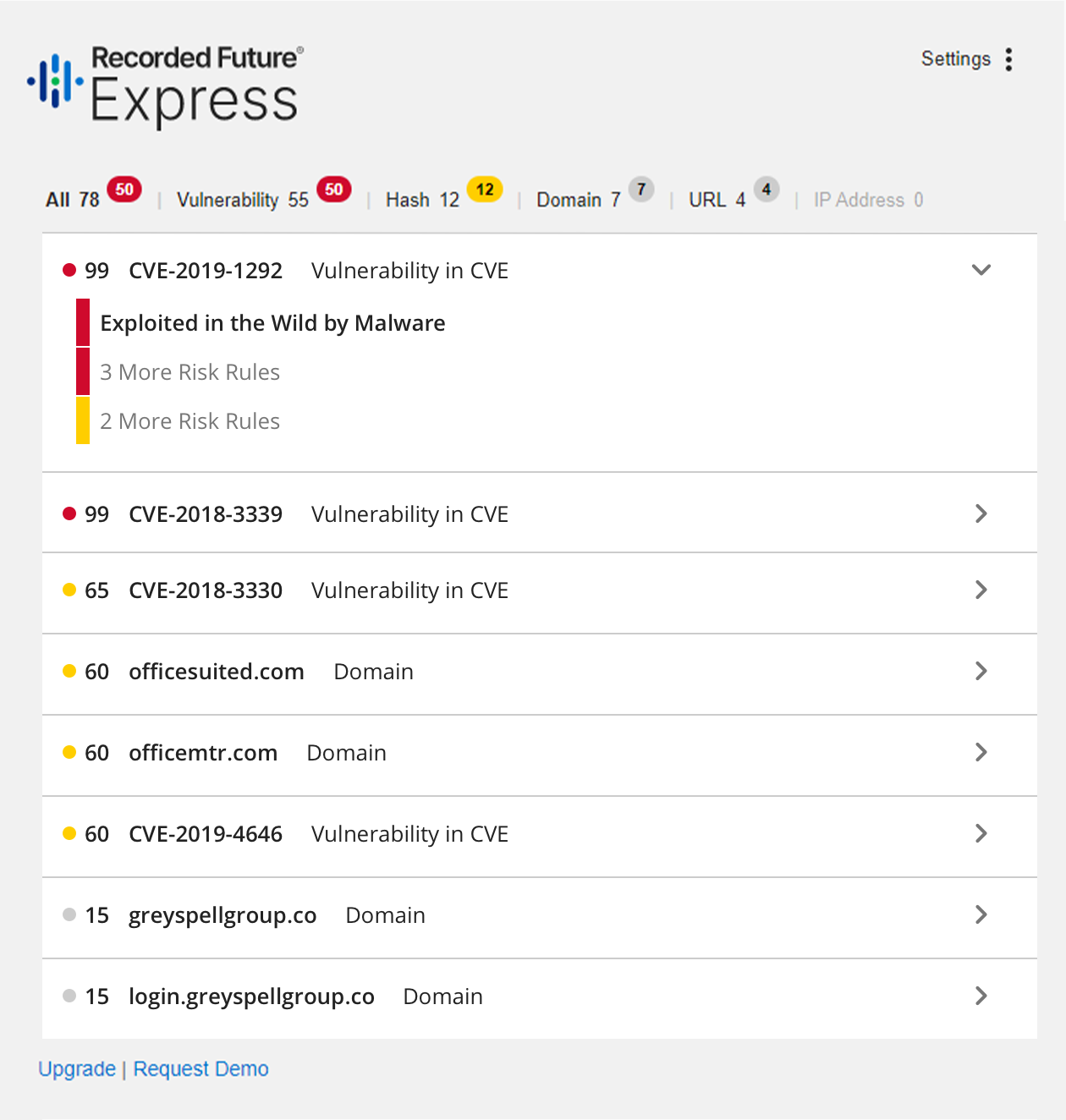Collapse the CVE-2019-1292 entry chevron
Viewport: 1066px width, 1120px height.
[x=981, y=270]
